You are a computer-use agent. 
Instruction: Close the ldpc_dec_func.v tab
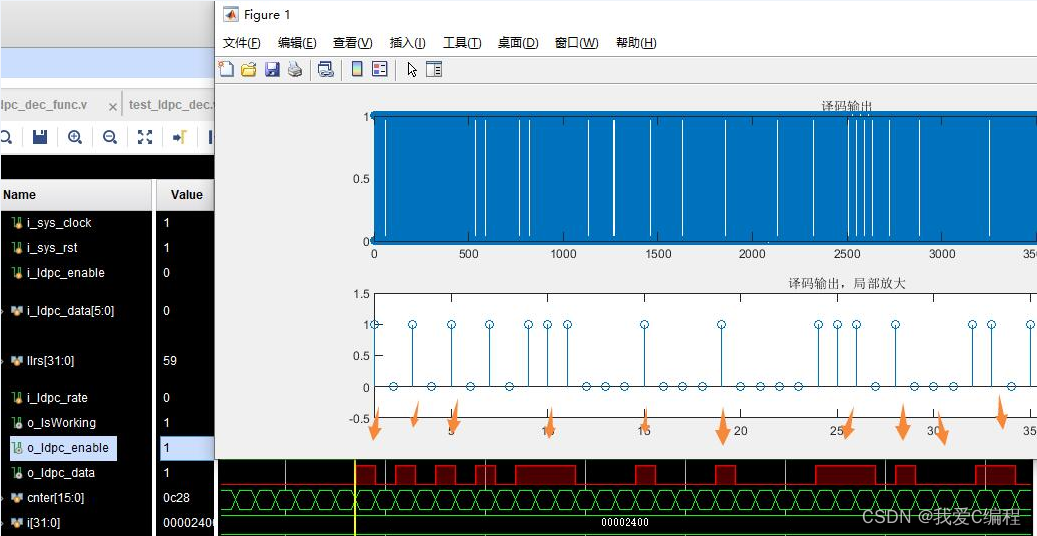pos(113,106)
